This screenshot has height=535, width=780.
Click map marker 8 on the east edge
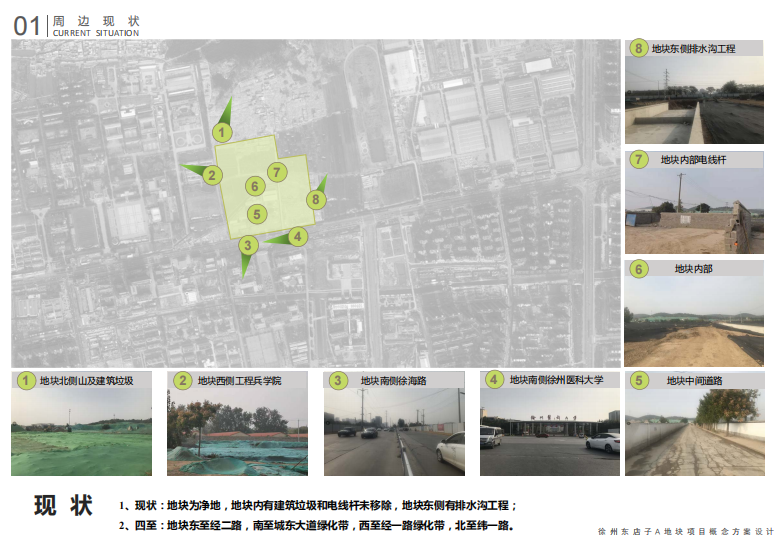tap(315, 200)
